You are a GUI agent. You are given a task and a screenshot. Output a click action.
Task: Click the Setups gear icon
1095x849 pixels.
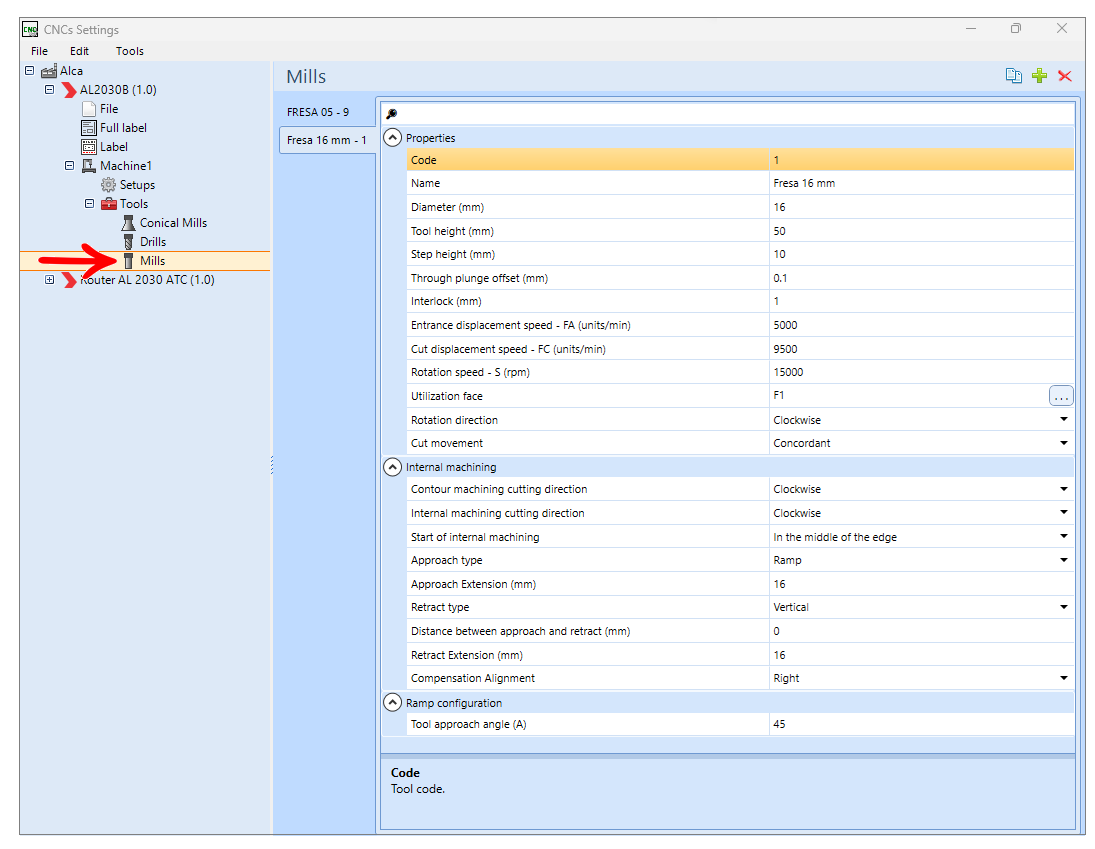tap(108, 185)
